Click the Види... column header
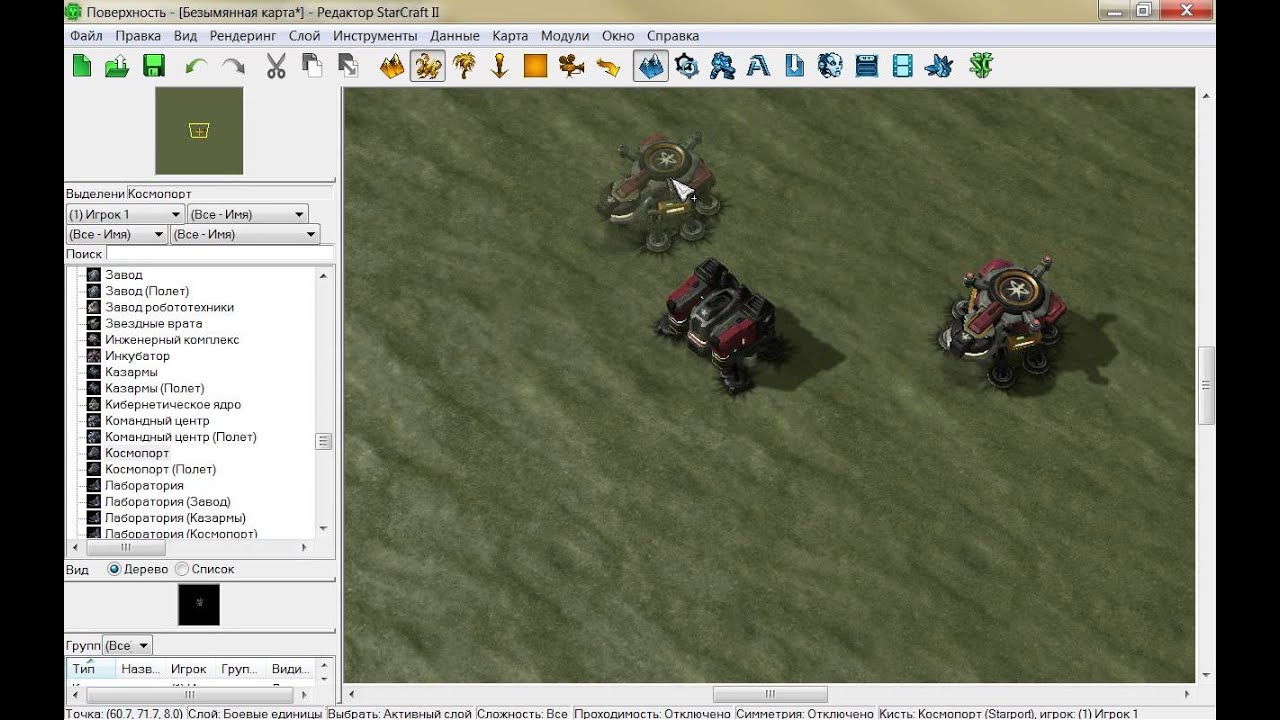This screenshot has height=720, width=1280. click(x=289, y=669)
